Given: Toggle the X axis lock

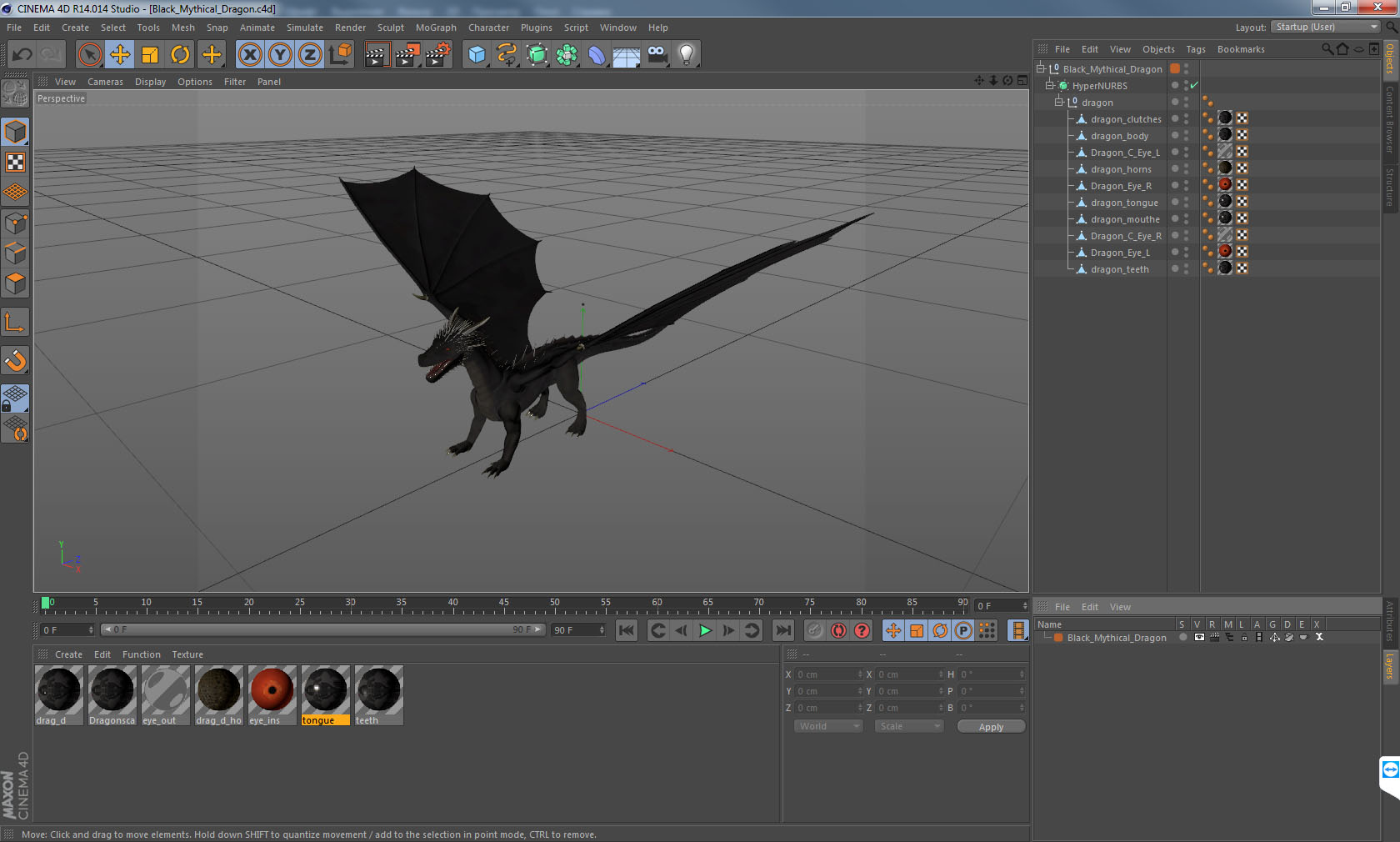Looking at the screenshot, I should pos(249,55).
